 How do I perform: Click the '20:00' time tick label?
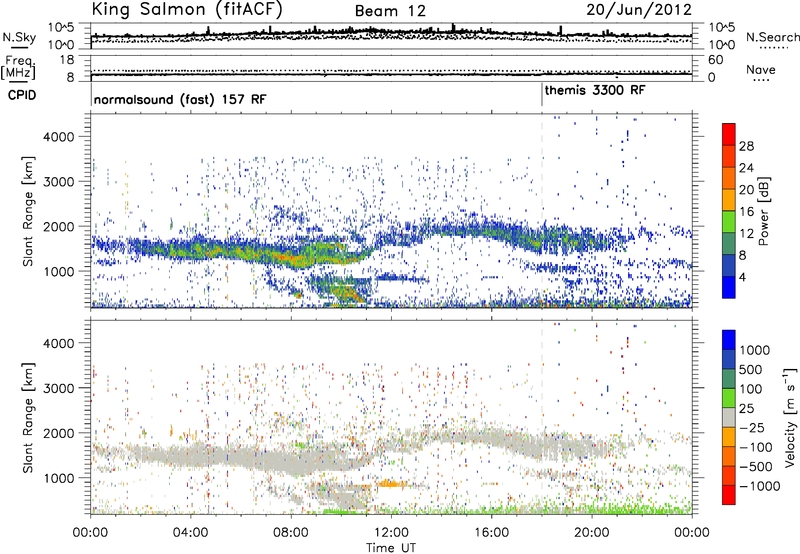[x=592, y=533]
